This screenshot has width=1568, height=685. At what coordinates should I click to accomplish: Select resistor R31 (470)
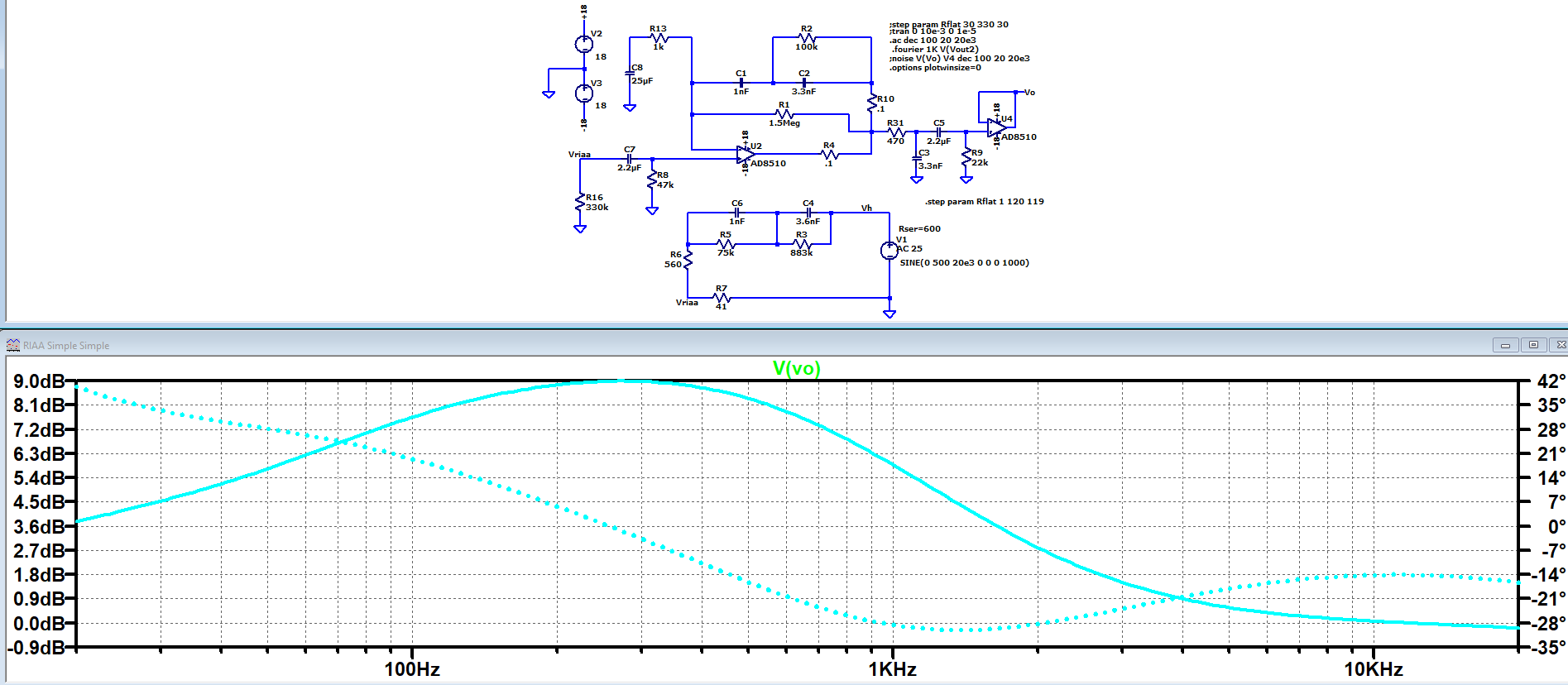click(x=896, y=132)
